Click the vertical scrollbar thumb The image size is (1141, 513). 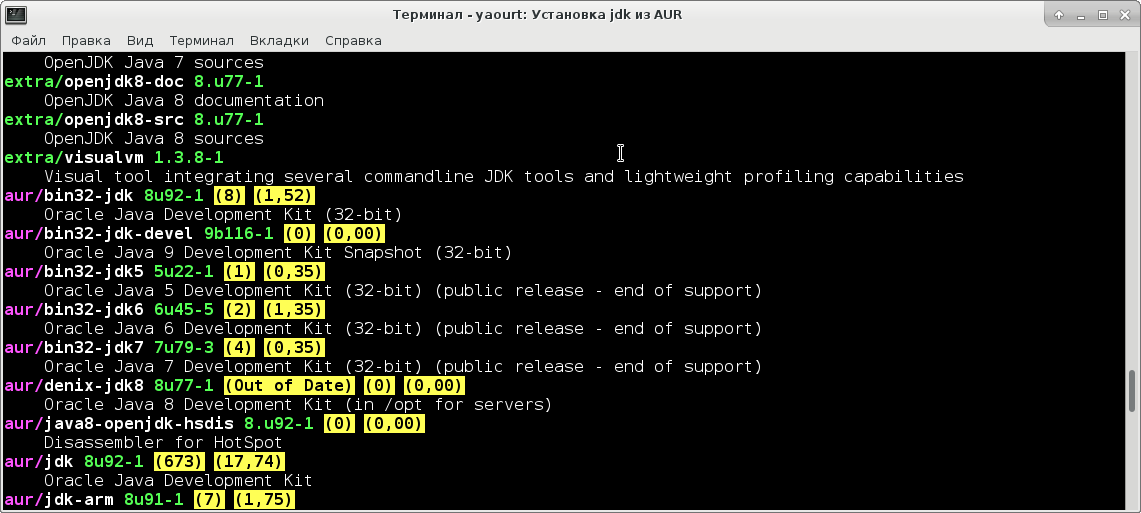click(1132, 391)
